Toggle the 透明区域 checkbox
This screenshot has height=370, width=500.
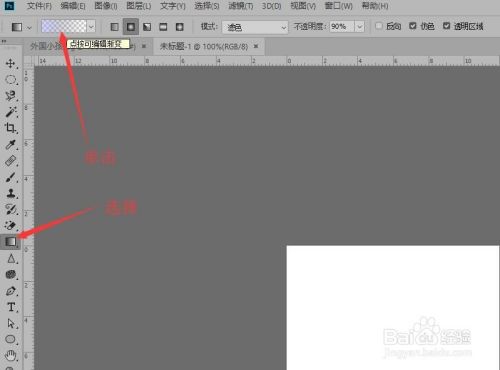446,26
